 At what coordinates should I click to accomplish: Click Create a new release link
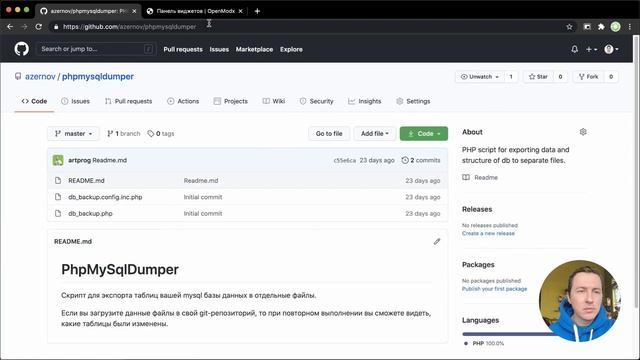[488, 233]
